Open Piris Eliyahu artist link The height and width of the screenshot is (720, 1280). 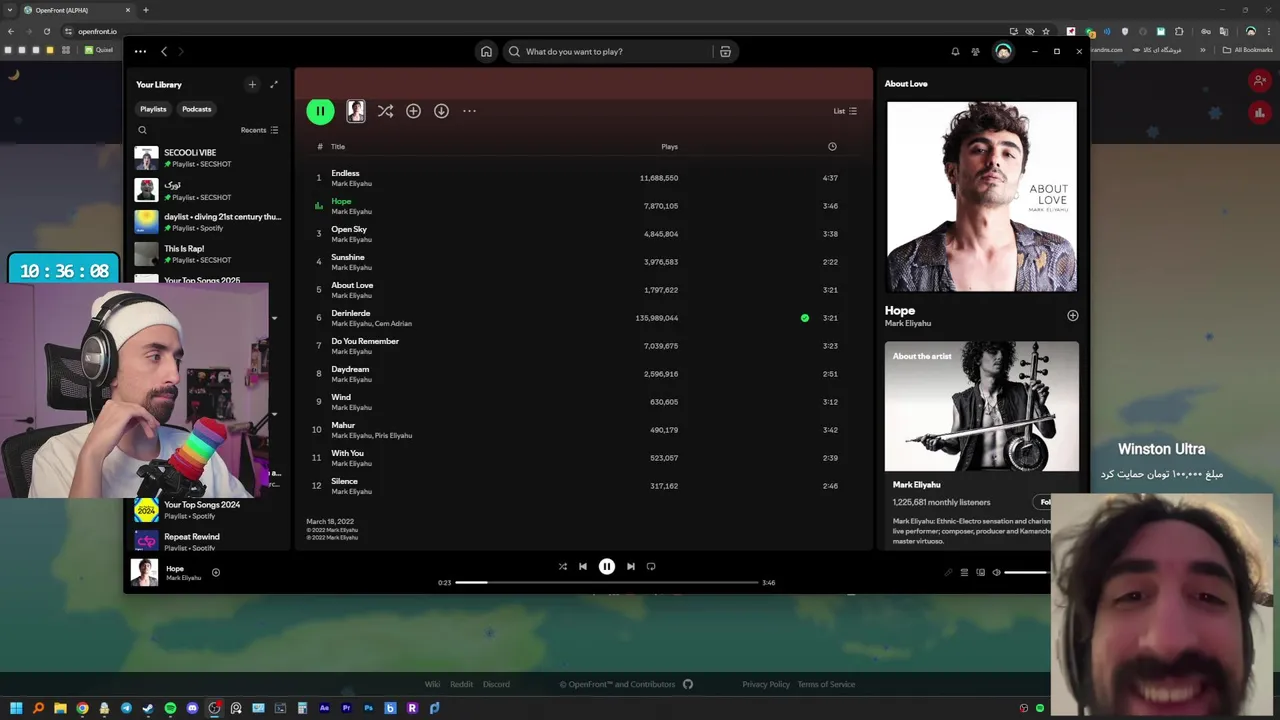pos(393,436)
